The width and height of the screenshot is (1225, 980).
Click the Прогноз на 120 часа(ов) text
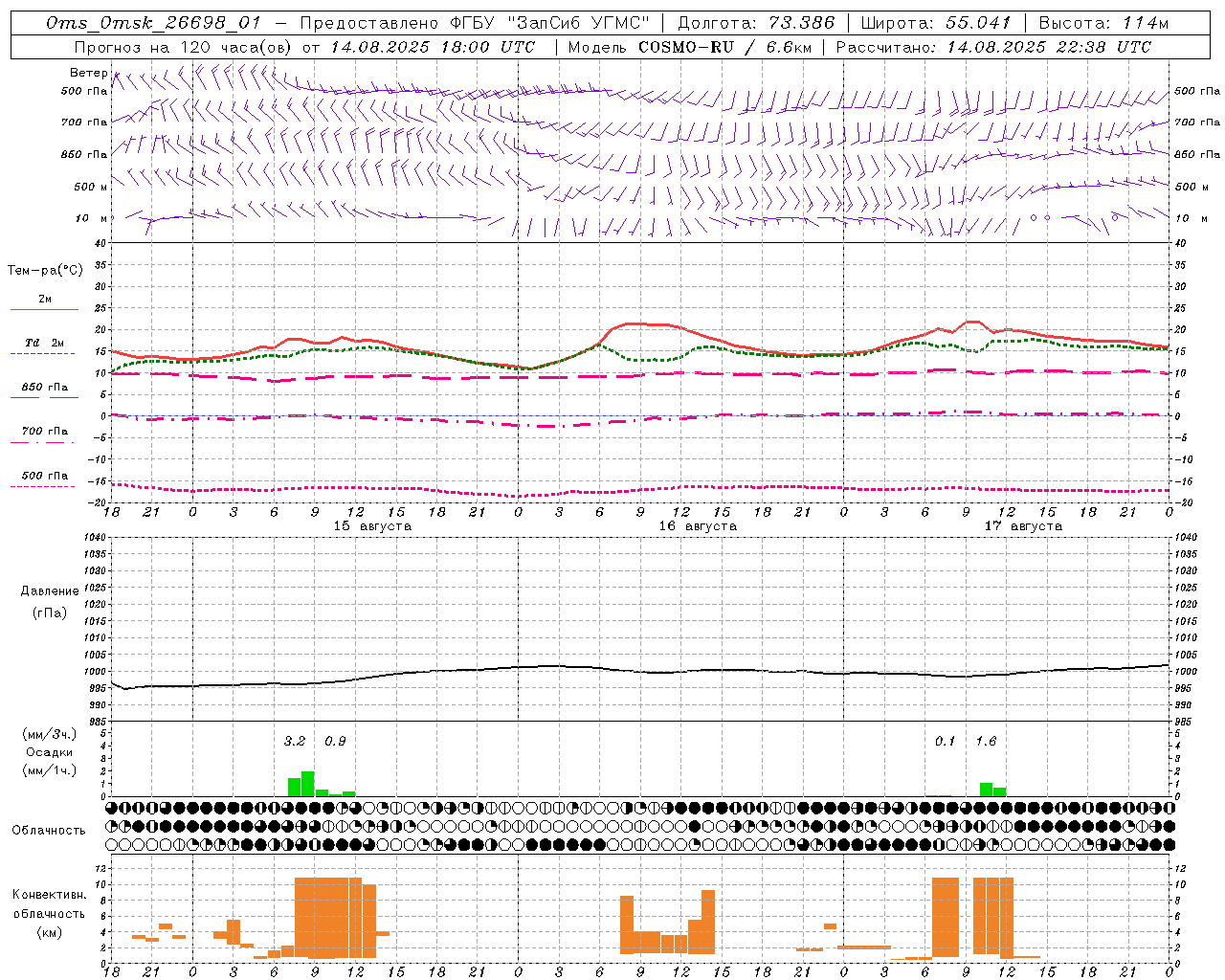[x=184, y=47]
